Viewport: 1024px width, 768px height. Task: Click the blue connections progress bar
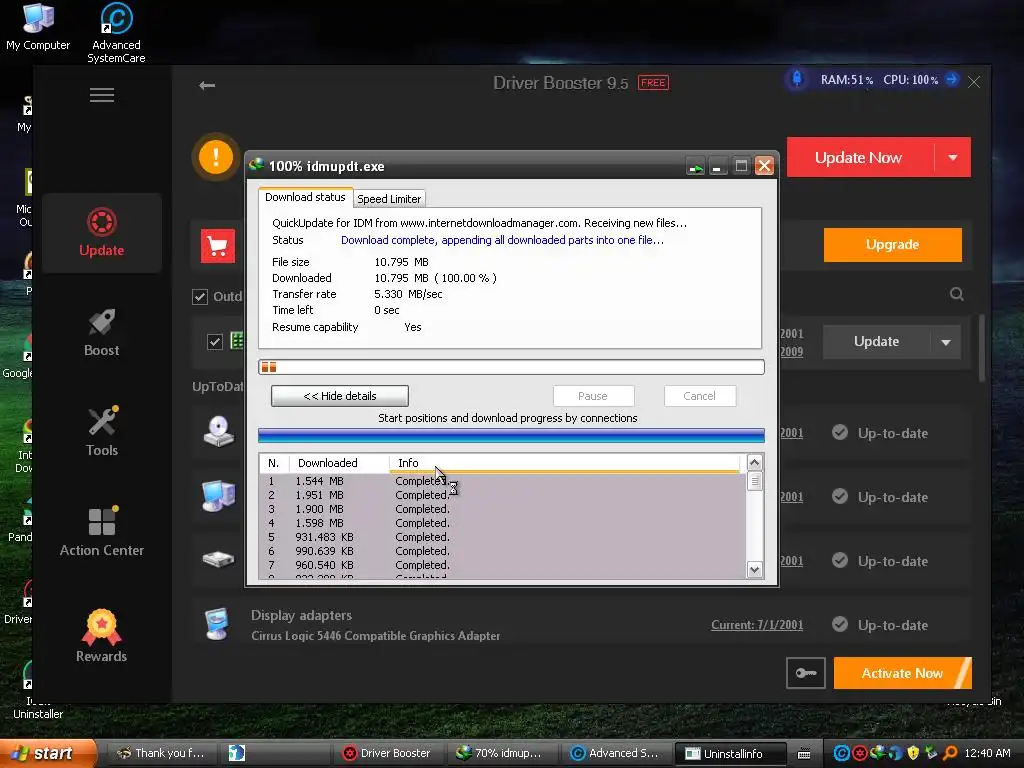coord(511,436)
